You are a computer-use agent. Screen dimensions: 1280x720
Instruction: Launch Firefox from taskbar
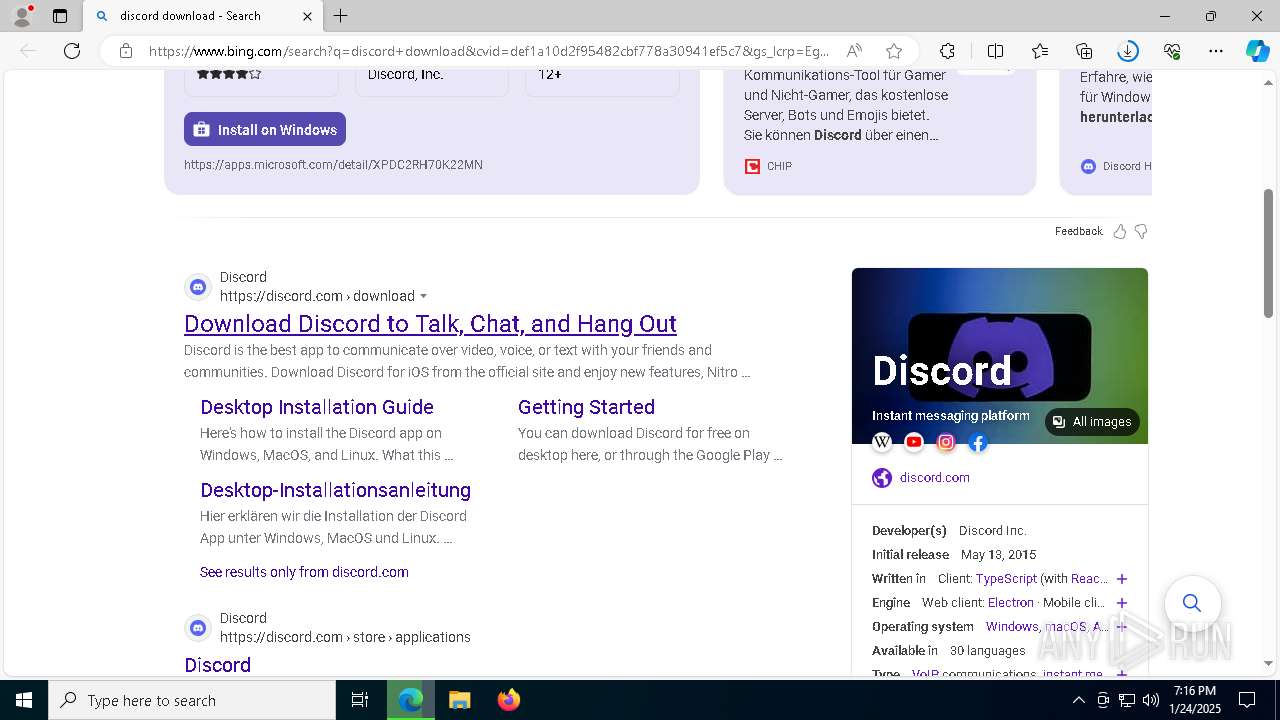coord(508,700)
